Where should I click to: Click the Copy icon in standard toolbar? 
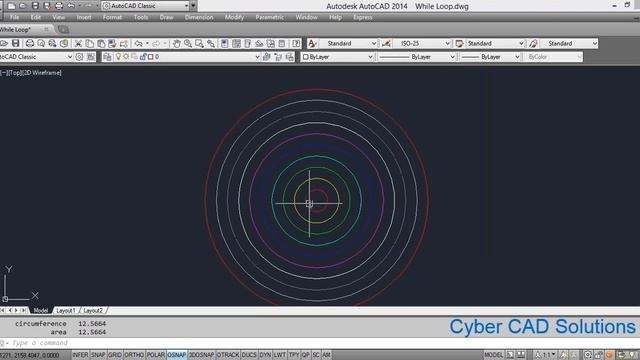point(89,43)
